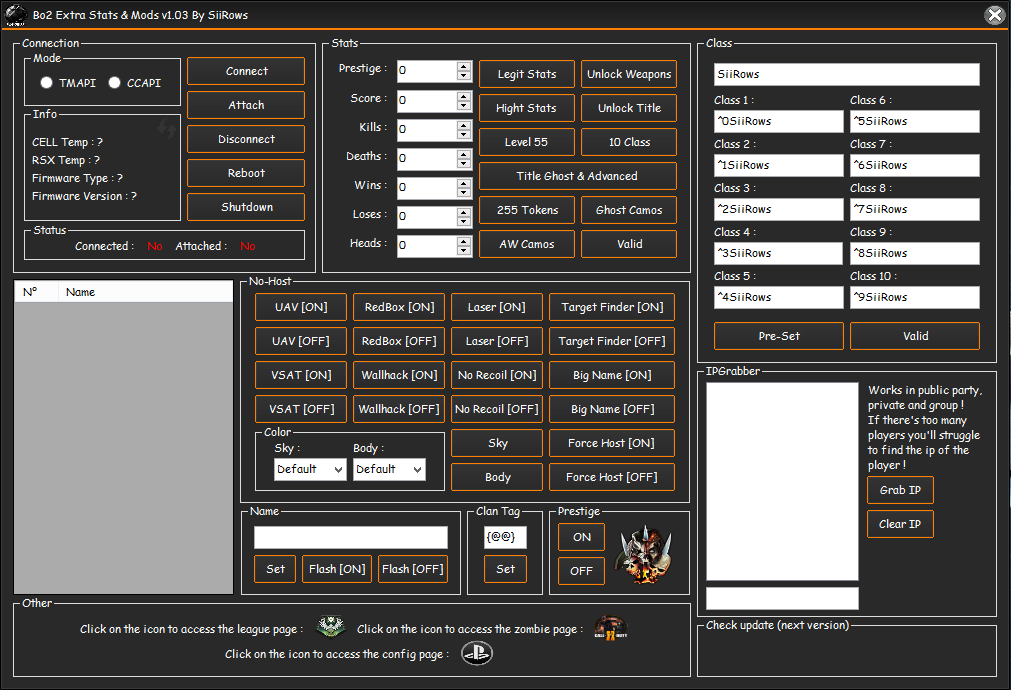Viewport: 1011px width, 690px height.
Task: Select the CCAPI connection mode
Action: pyautogui.click(x=114, y=83)
